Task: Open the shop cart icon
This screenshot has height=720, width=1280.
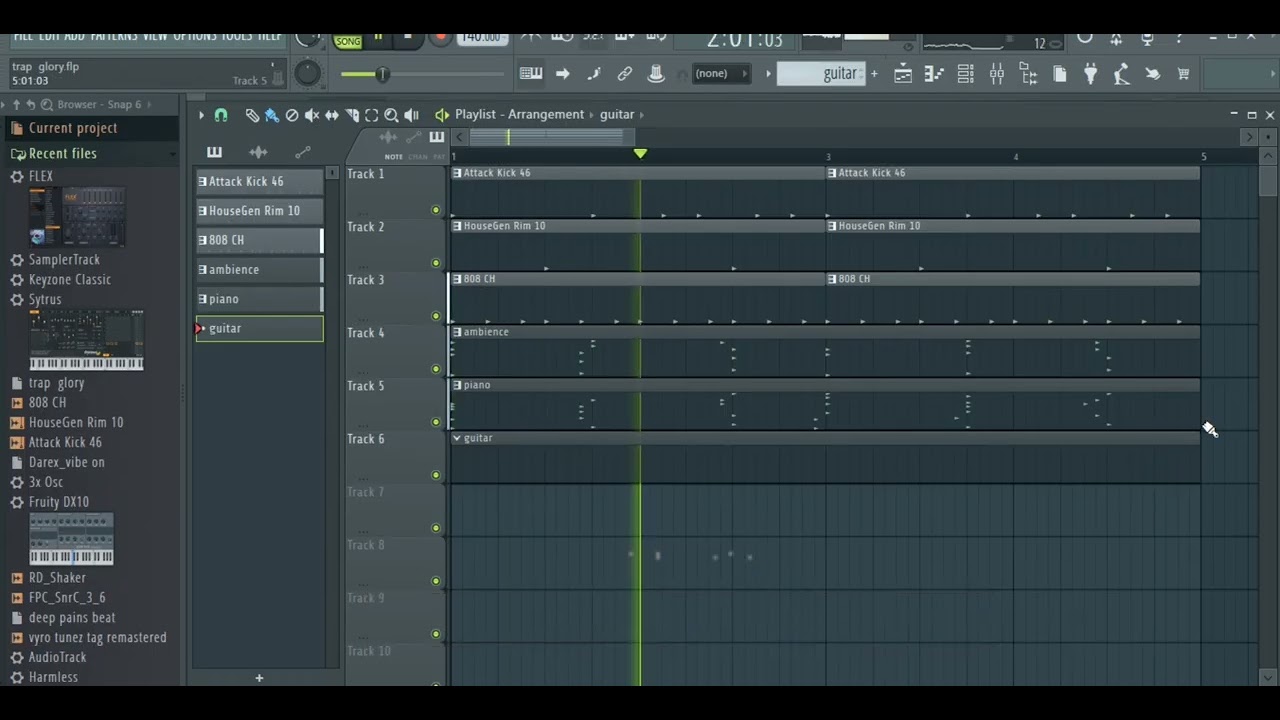Action: 1183,74
